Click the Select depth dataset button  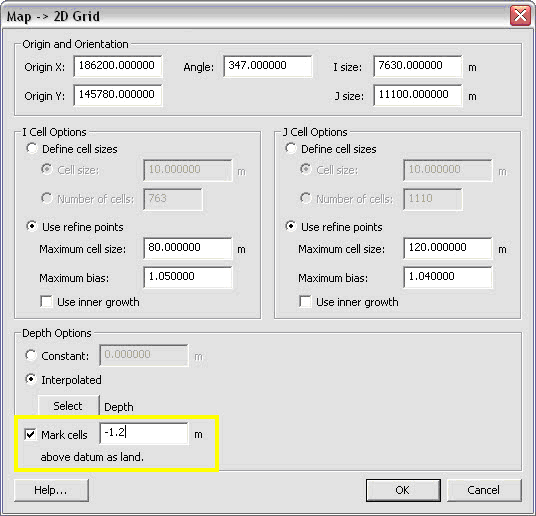[68, 406]
